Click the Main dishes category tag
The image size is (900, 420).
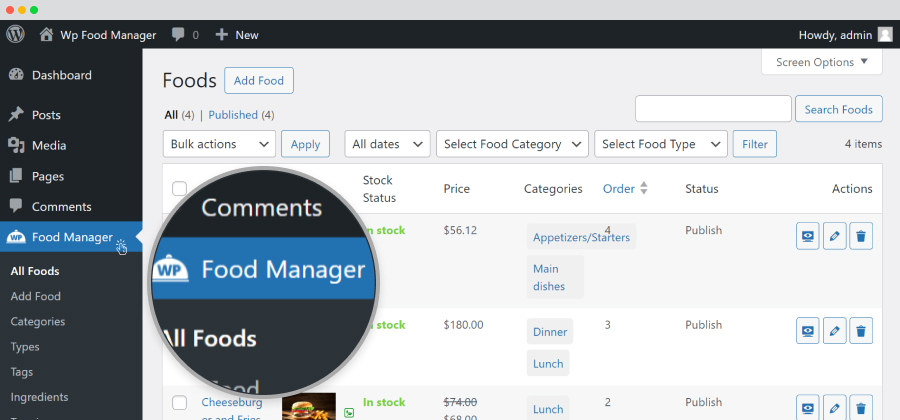(x=555, y=277)
